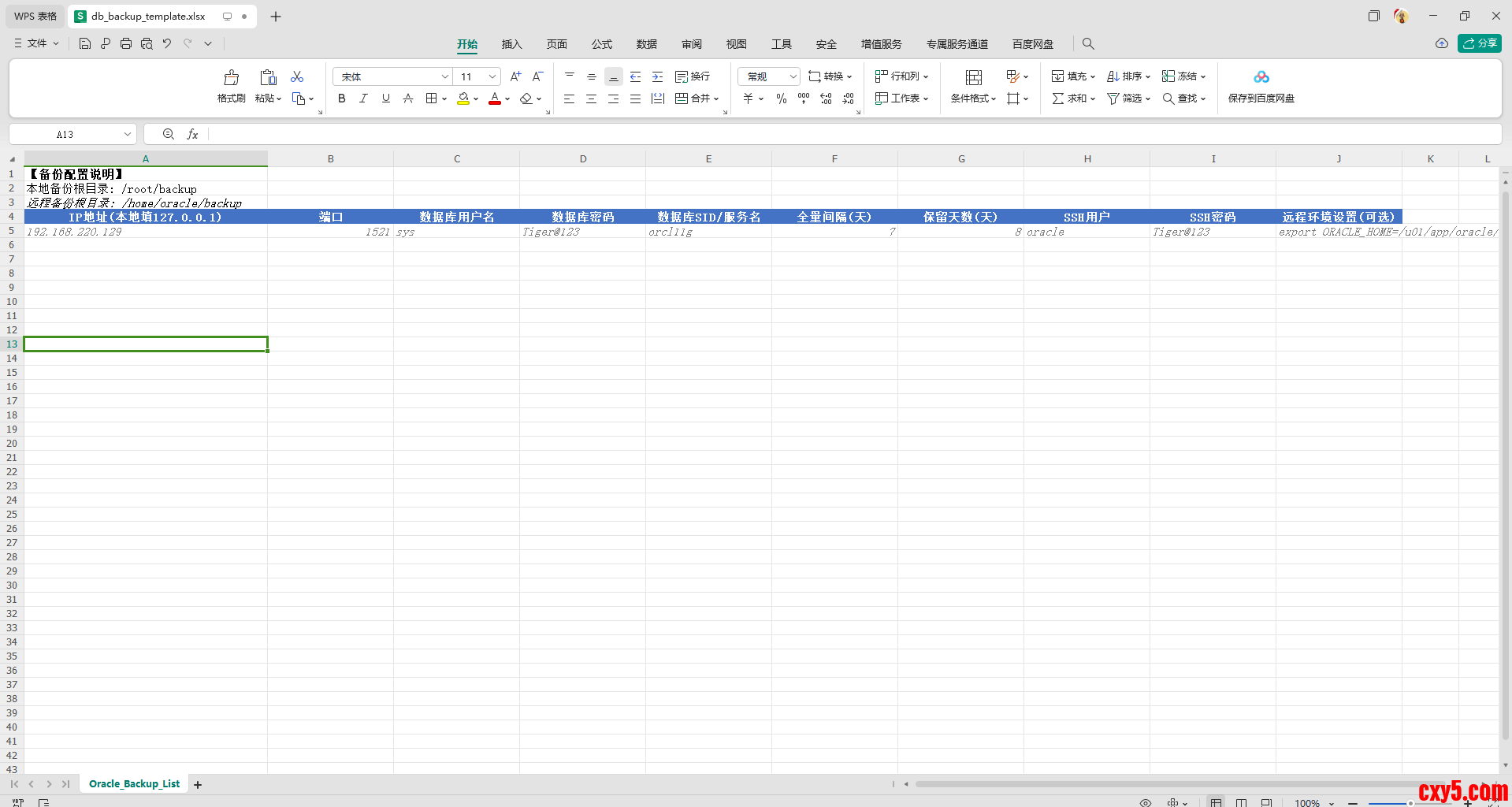Screen dimensions: 1512x807
Task: Expand the Merge (合并) dropdown
Action: coord(716,99)
